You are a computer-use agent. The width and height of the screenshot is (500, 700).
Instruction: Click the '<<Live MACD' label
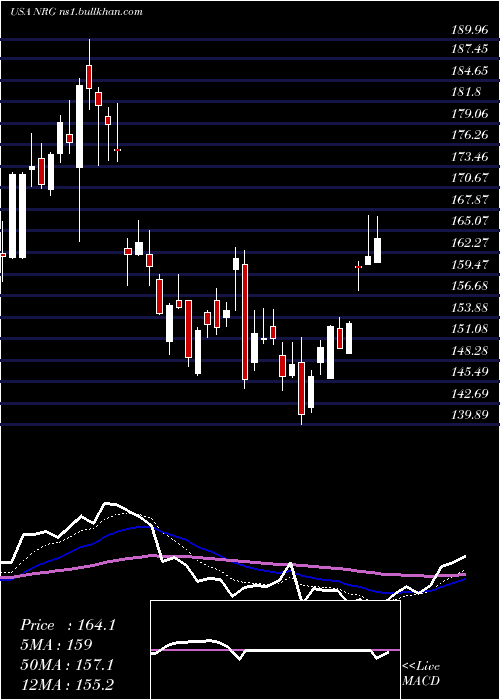[x=421, y=674]
